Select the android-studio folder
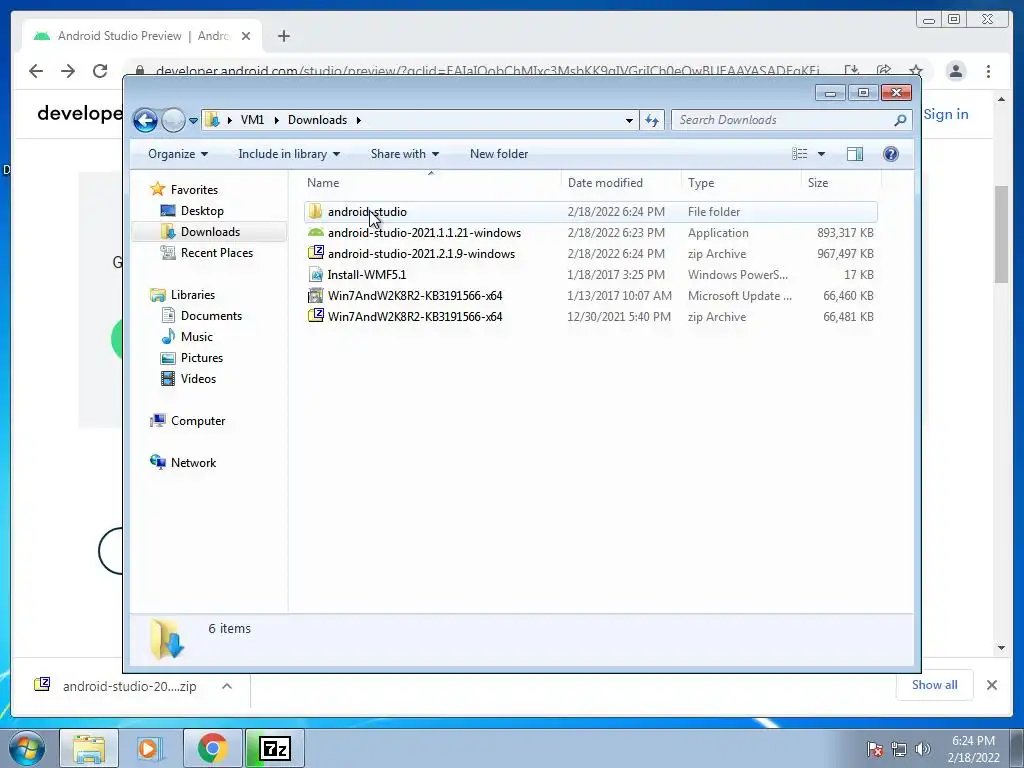The width and height of the screenshot is (1024, 768). pyautogui.click(x=590, y=212)
